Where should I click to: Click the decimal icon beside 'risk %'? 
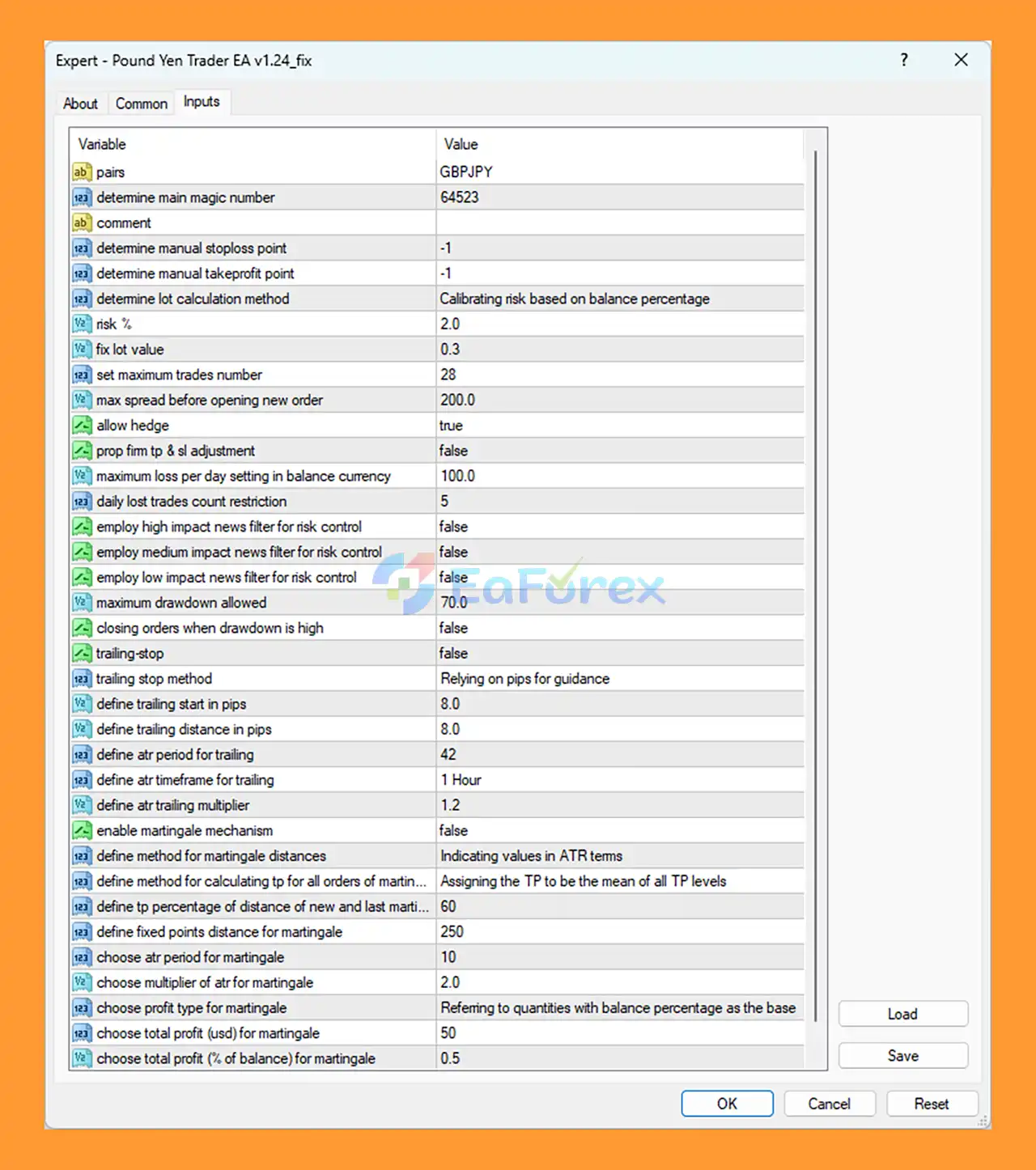coord(82,324)
